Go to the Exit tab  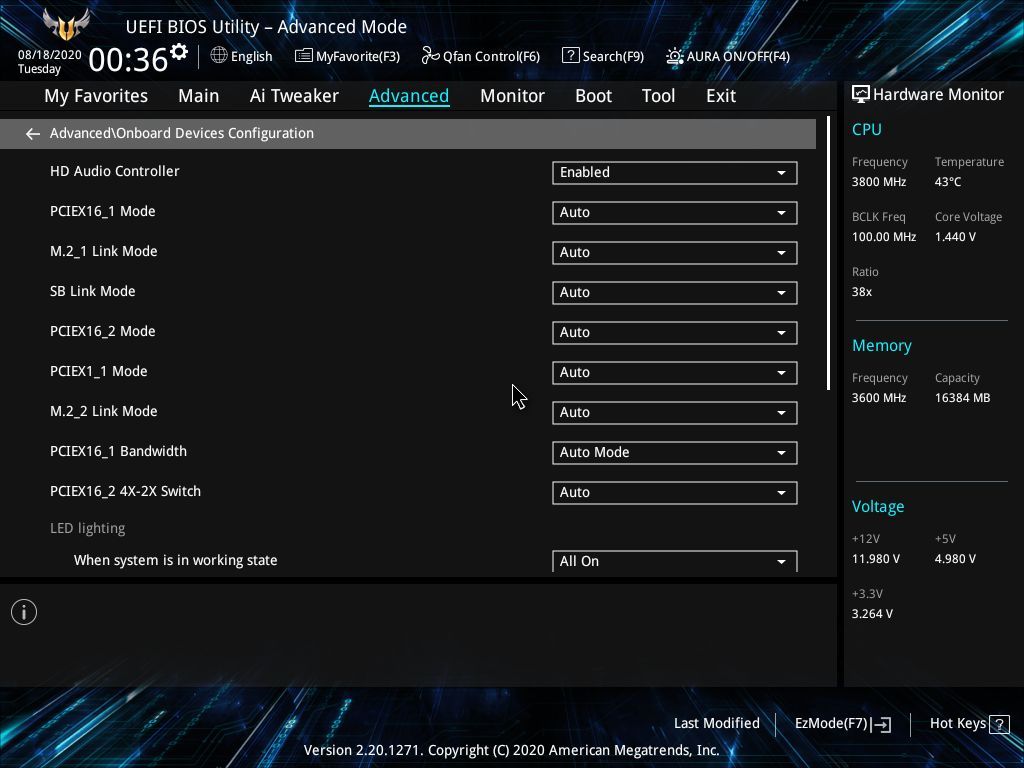click(x=721, y=96)
